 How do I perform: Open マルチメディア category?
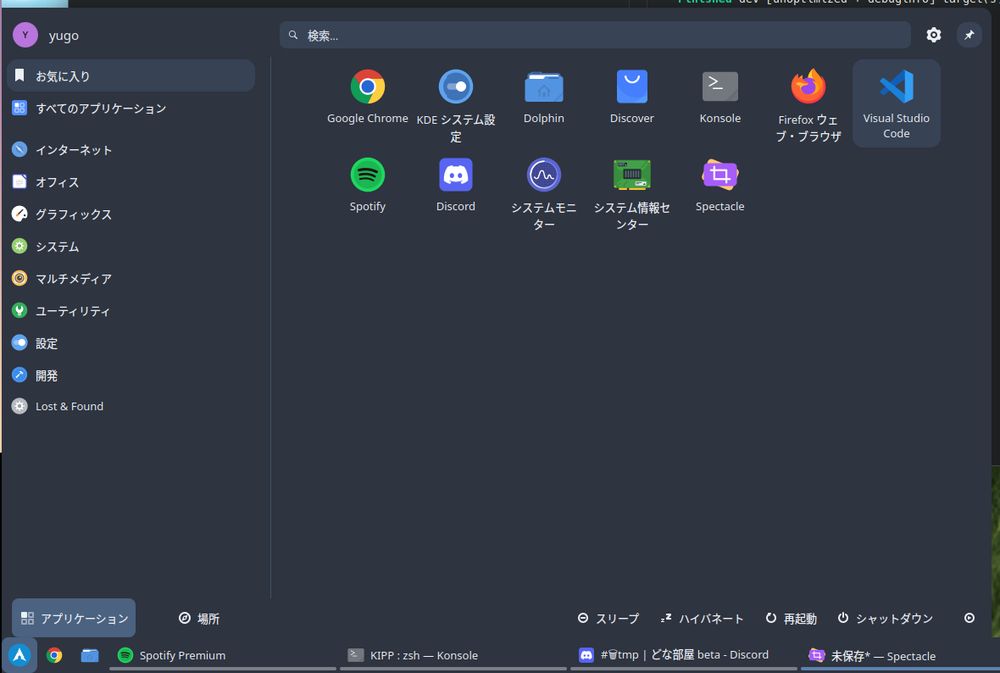pyautogui.click(x=131, y=279)
